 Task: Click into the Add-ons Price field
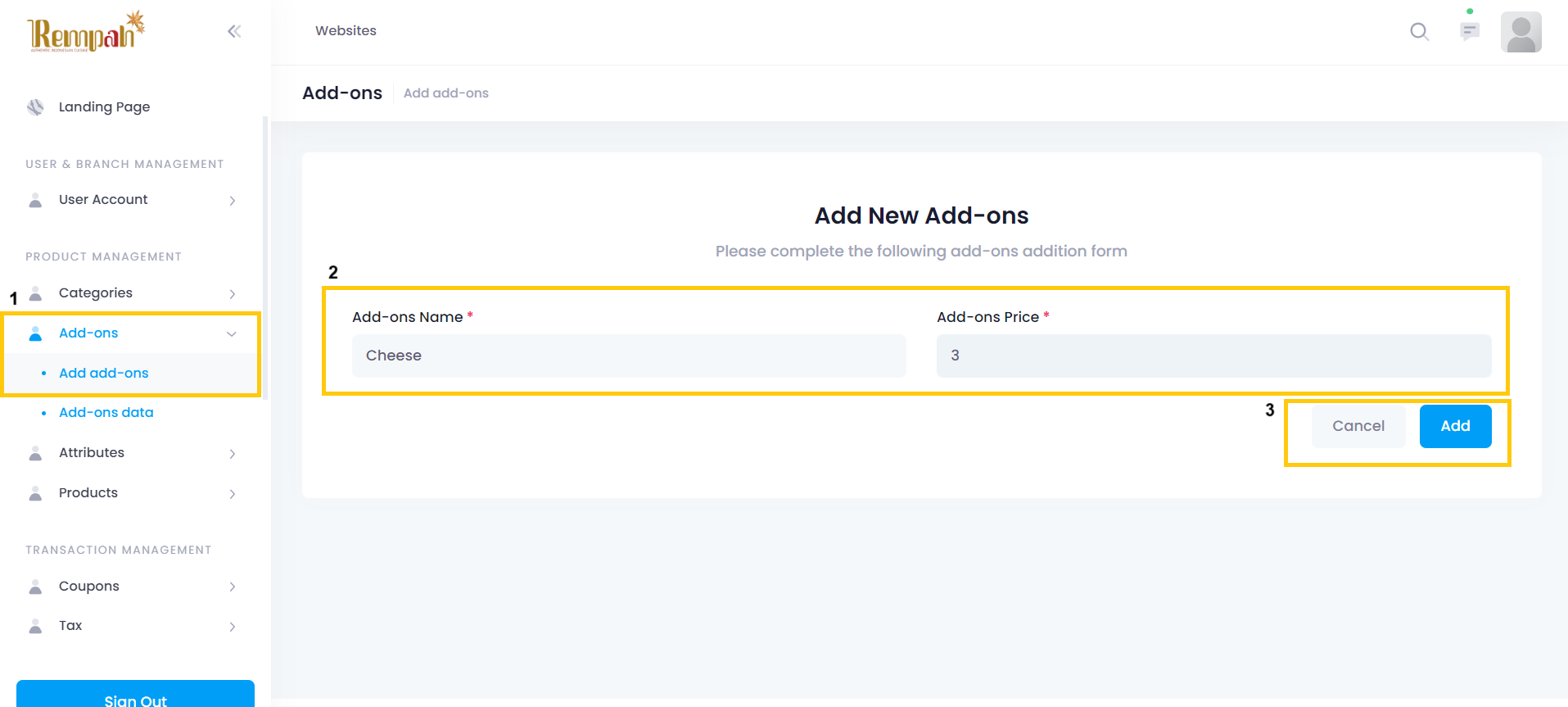point(1213,356)
